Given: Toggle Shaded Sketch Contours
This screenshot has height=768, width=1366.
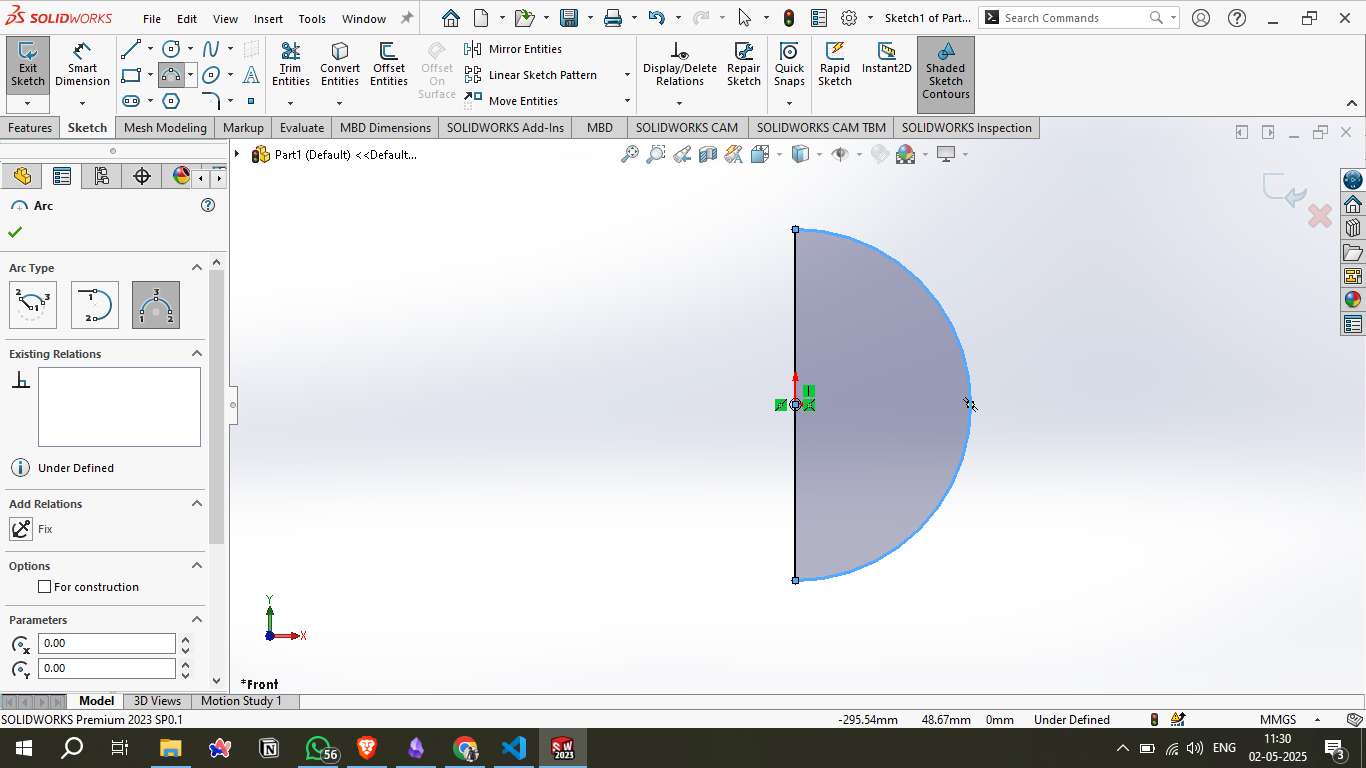Looking at the screenshot, I should pos(945,74).
